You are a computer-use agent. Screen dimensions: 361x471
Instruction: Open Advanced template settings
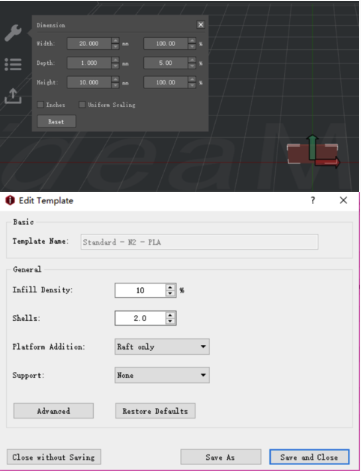click(x=53, y=411)
